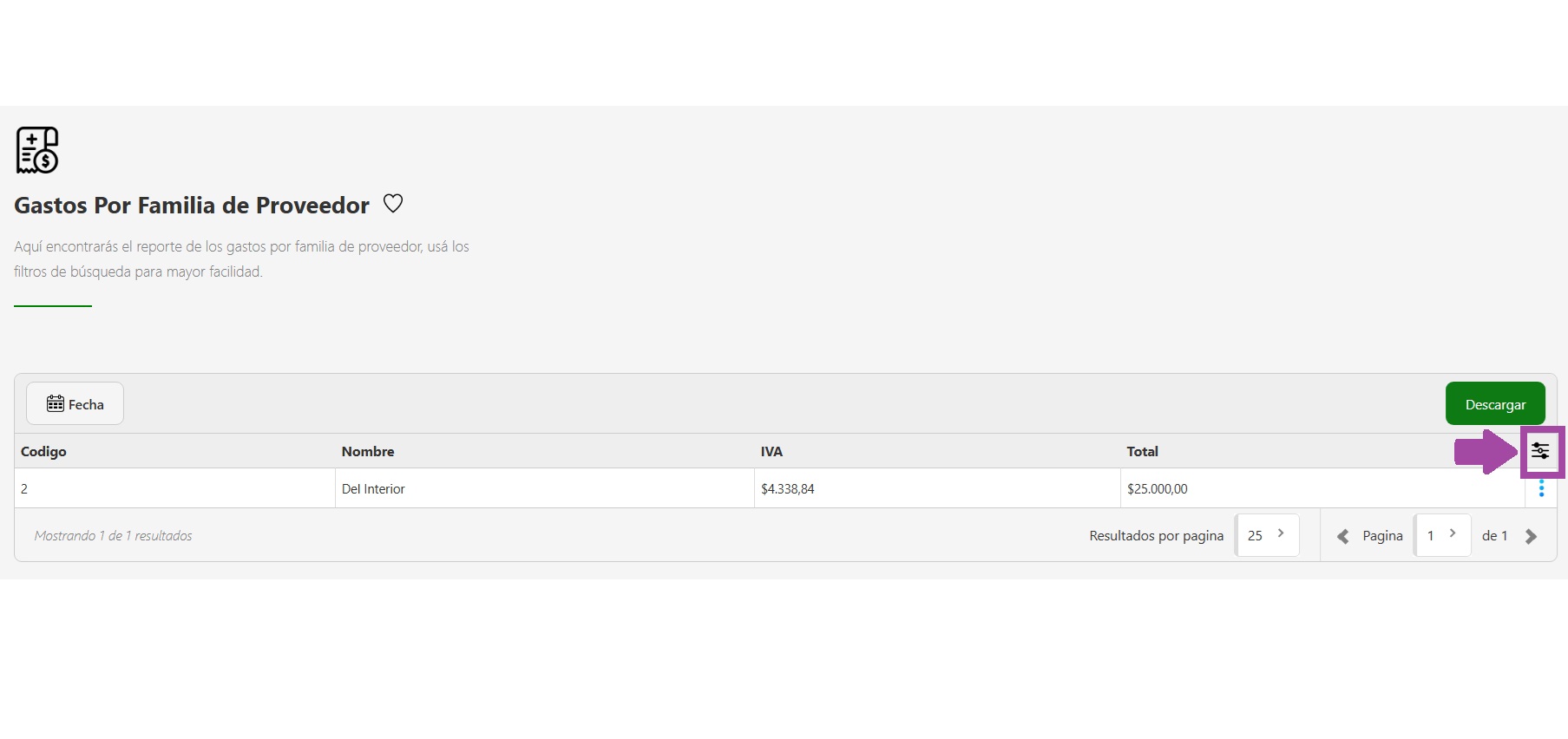The image size is (1568, 739).
Task: Open the Fecha date filter
Action: [x=75, y=404]
